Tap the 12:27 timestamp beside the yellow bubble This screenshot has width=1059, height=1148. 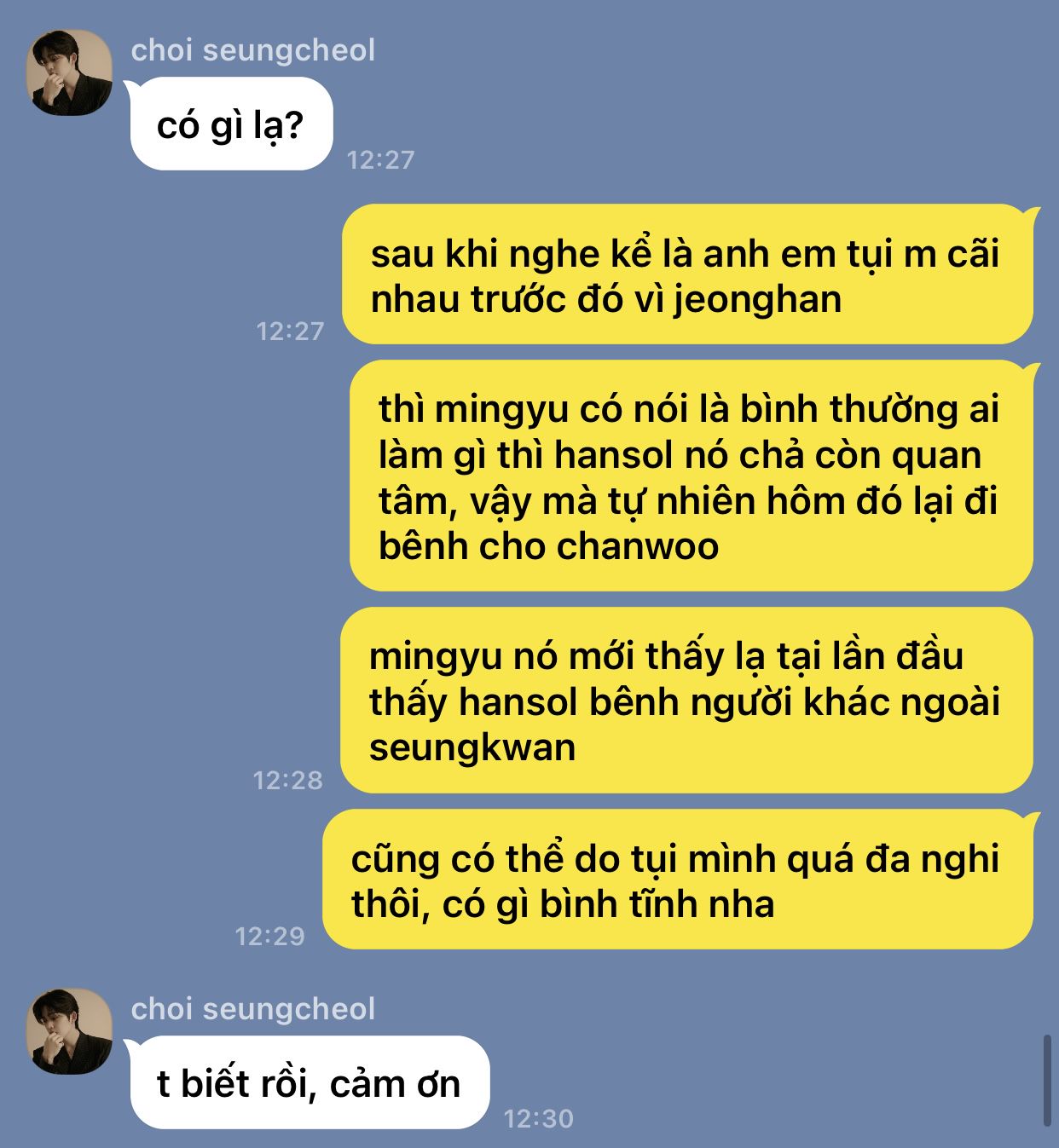[291, 331]
